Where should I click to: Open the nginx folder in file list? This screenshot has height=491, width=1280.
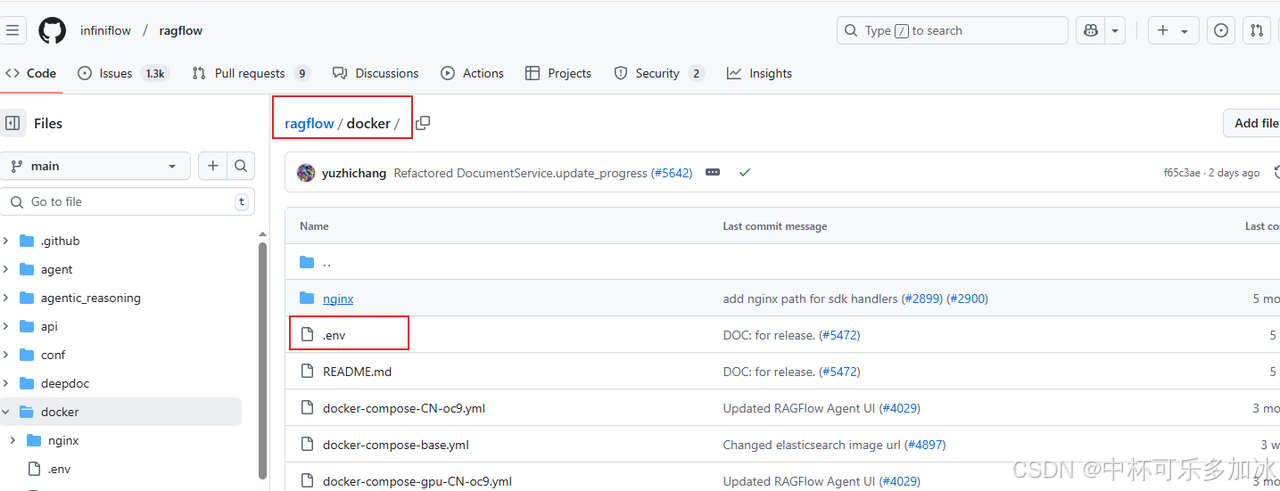point(338,298)
